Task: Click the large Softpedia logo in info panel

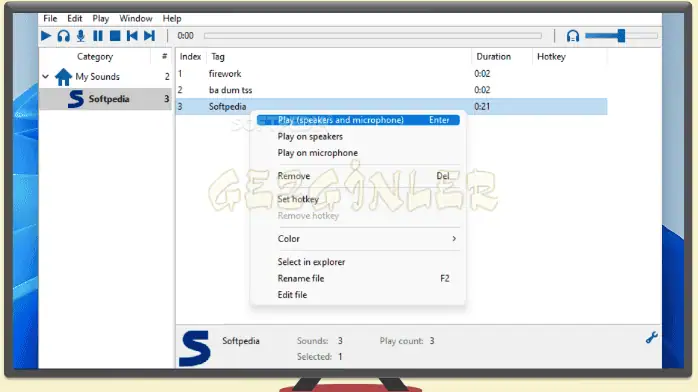Action: point(195,348)
